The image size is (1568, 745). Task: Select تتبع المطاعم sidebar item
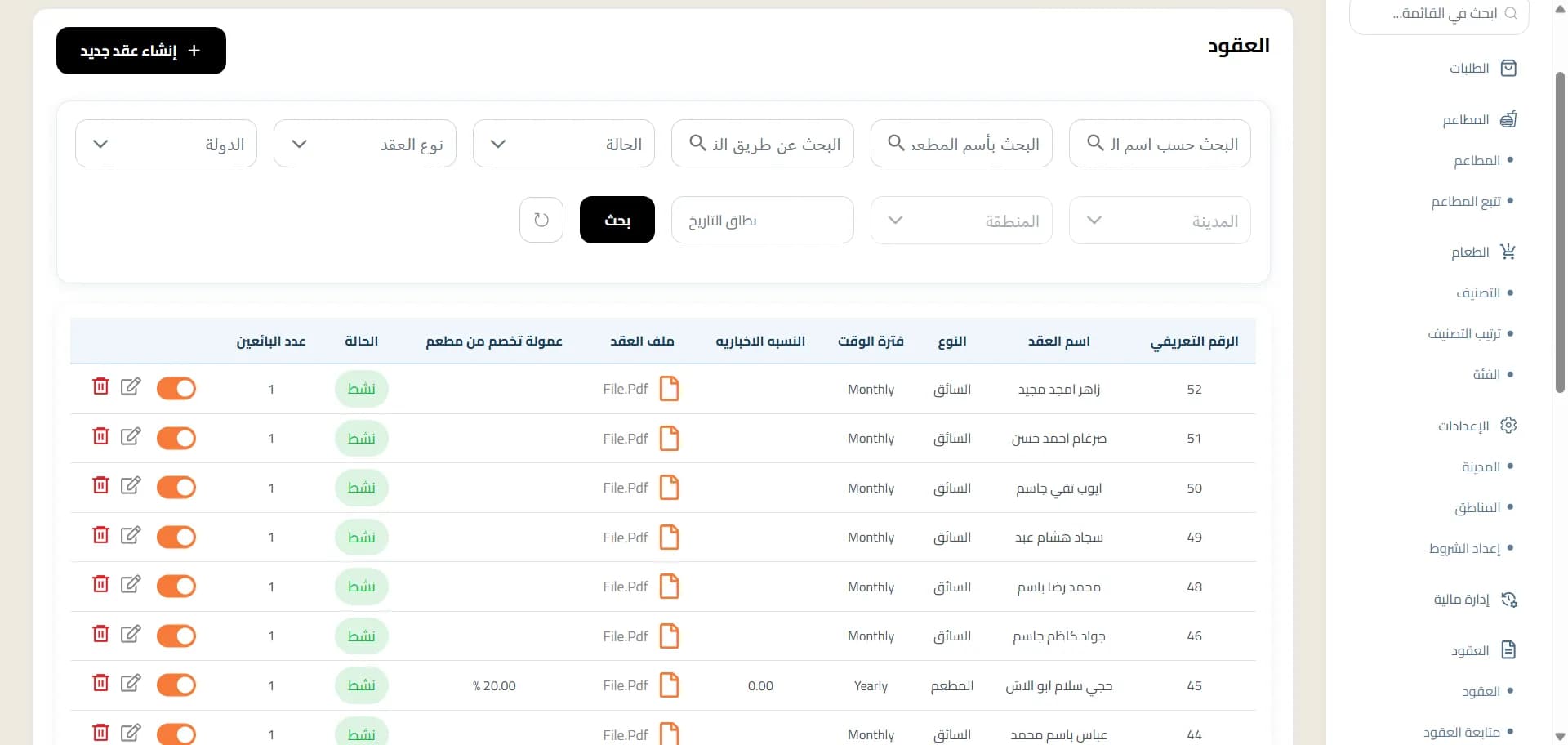1466,201
